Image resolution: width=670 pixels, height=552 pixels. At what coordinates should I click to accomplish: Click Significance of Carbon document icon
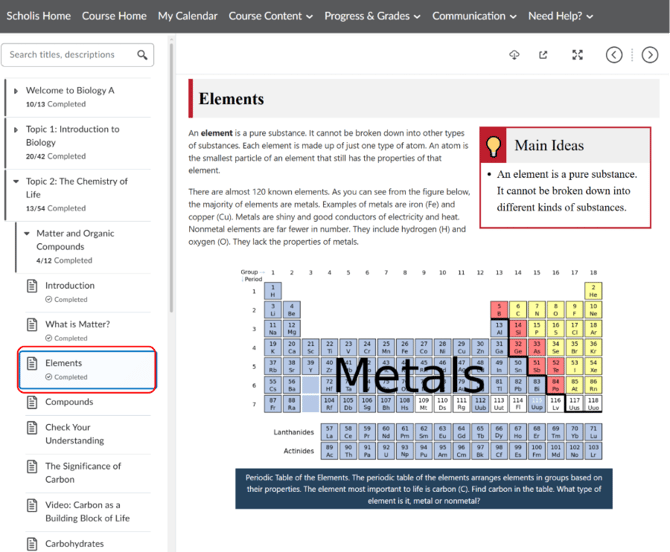(x=32, y=467)
